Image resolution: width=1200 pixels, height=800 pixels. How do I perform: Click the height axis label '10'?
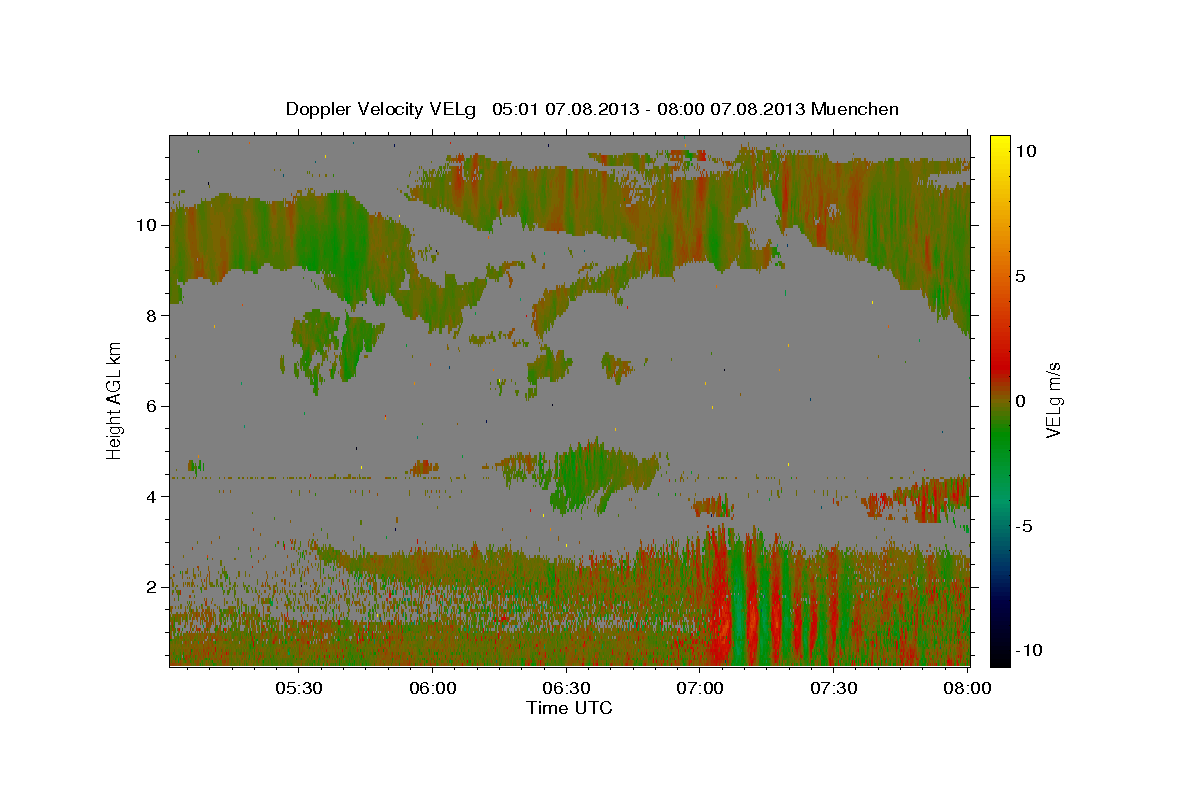[x=146, y=225]
